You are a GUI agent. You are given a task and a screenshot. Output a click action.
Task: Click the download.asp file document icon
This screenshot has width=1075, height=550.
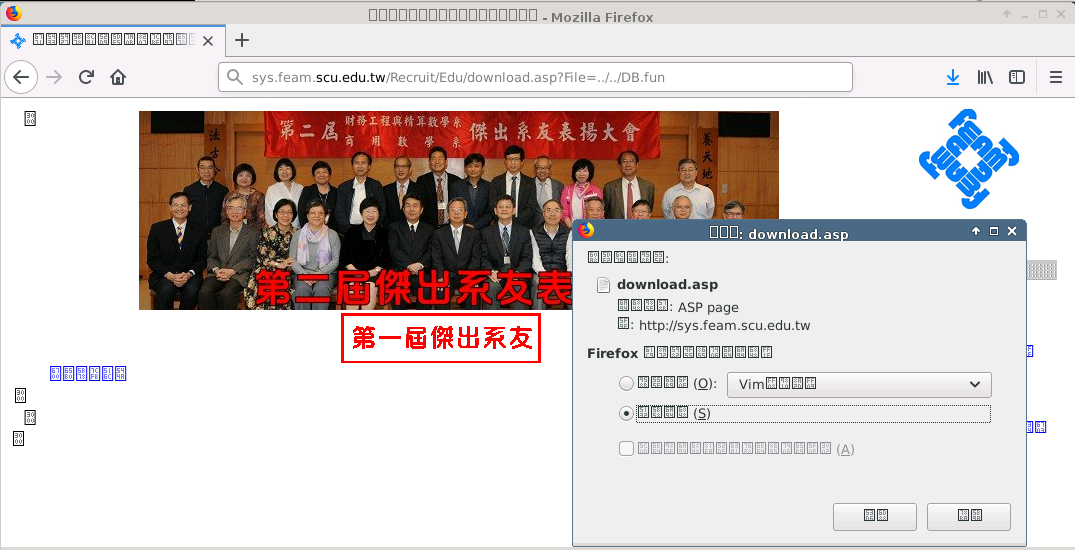coord(603,285)
